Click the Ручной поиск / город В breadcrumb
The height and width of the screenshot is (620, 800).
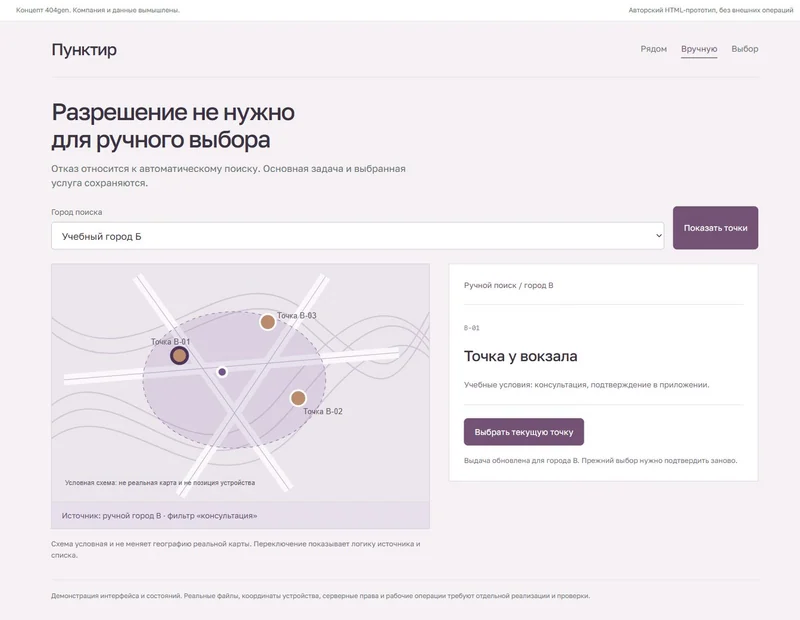508,285
